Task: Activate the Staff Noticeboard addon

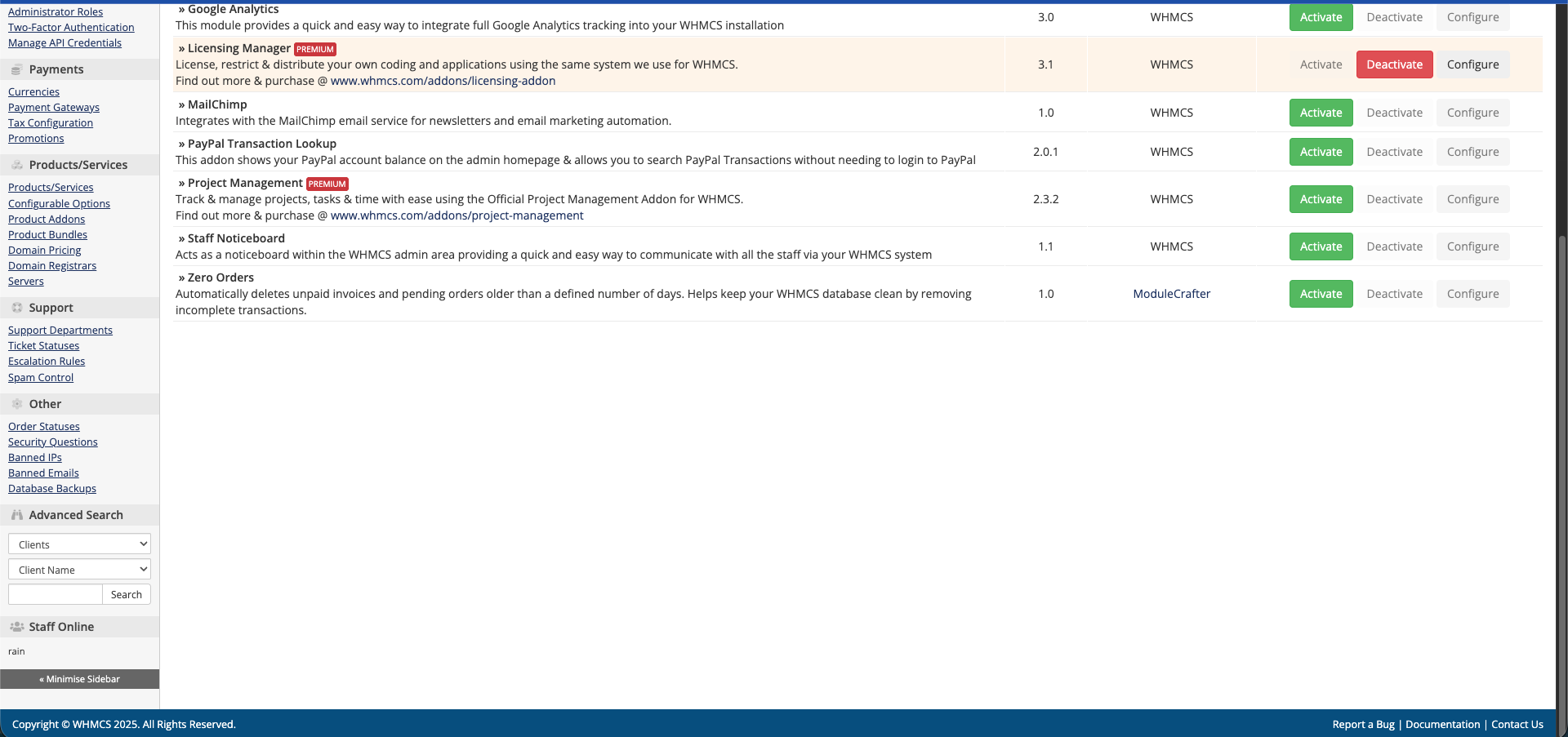Action: 1321,246
